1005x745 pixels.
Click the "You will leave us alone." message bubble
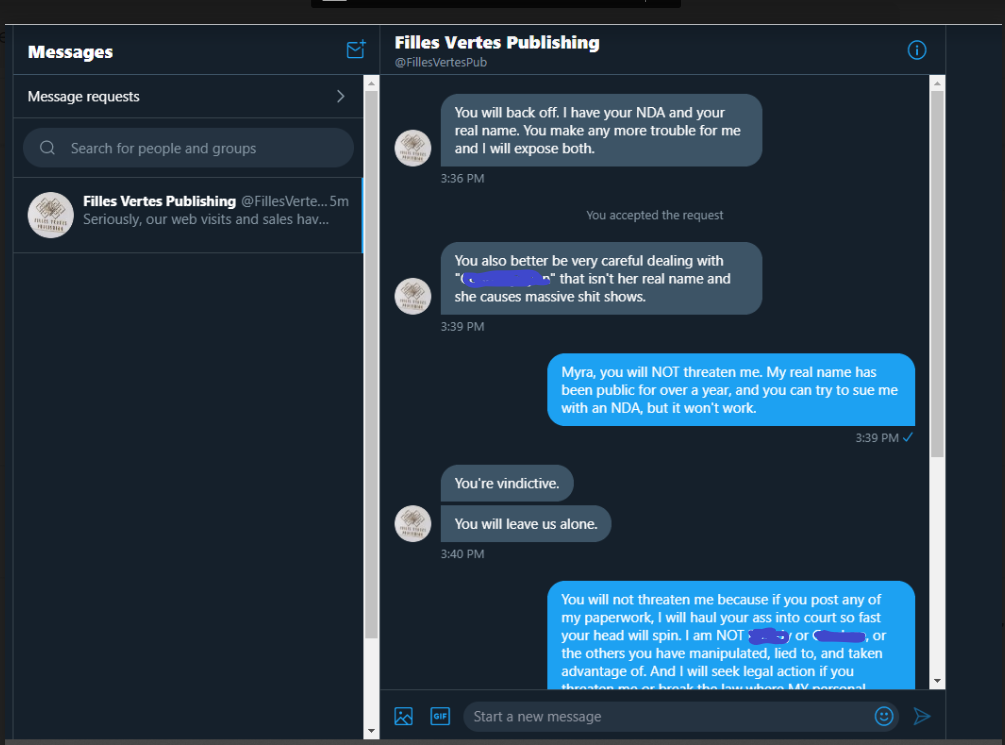[x=526, y=524]
